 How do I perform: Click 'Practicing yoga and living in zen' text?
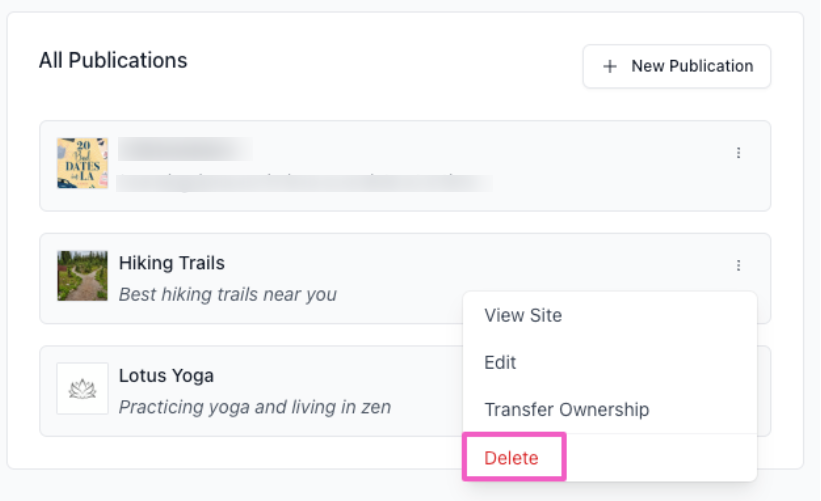click(x=254, y=407)
